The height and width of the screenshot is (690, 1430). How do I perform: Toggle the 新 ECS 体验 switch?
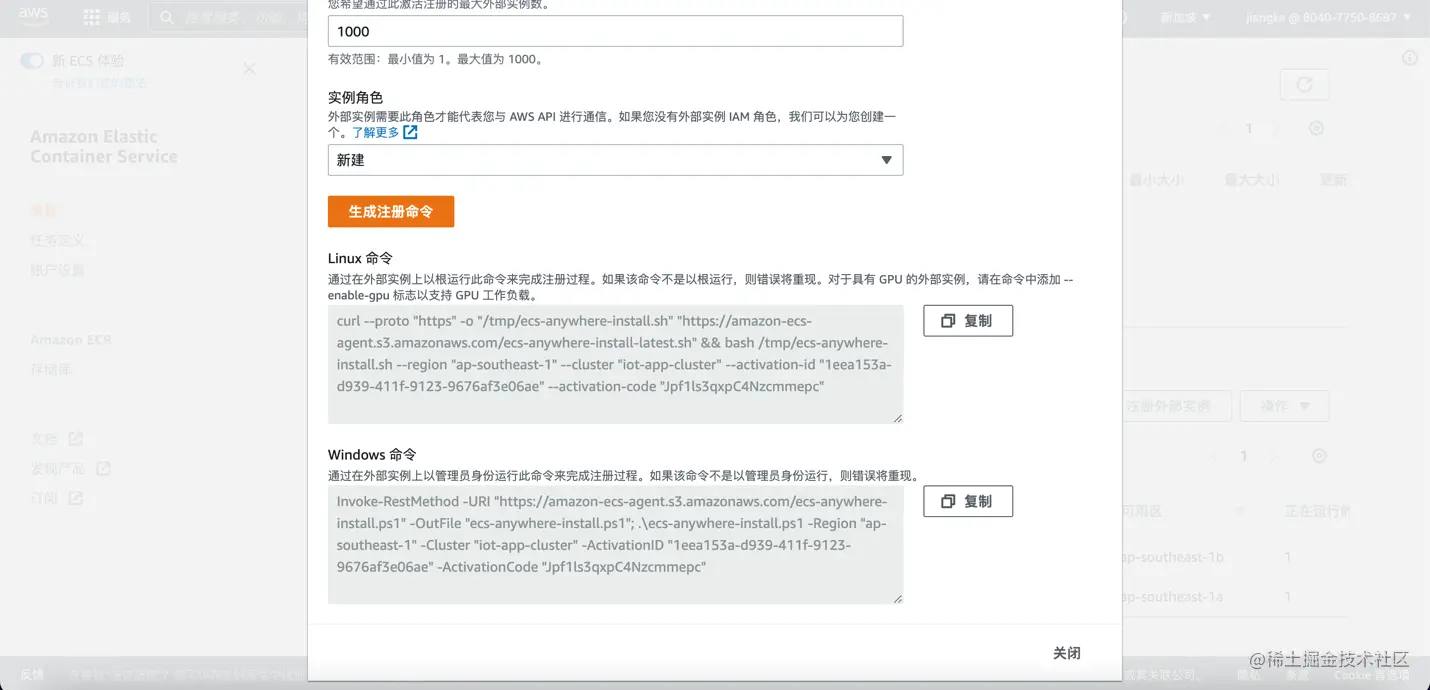32,61
